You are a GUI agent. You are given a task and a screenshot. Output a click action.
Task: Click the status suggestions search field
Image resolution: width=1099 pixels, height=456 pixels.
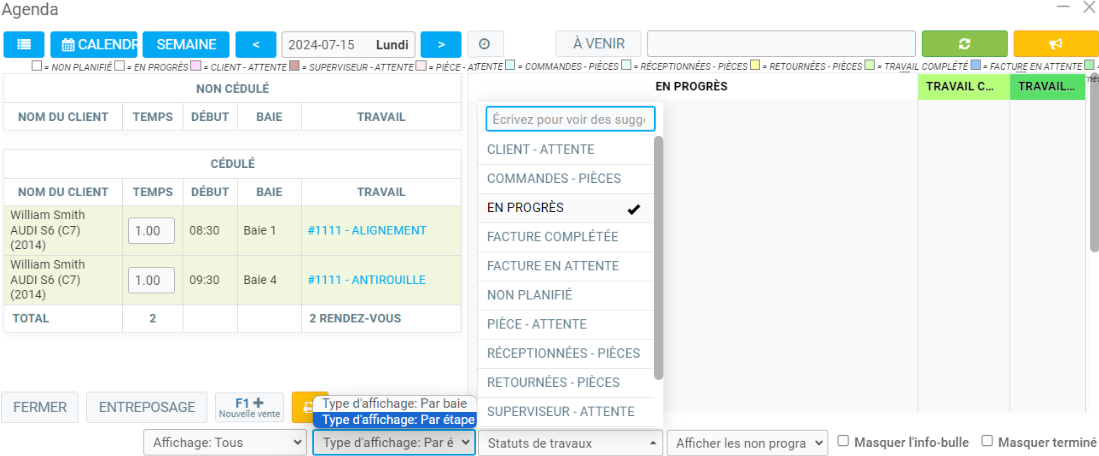[x=570, y=120]
